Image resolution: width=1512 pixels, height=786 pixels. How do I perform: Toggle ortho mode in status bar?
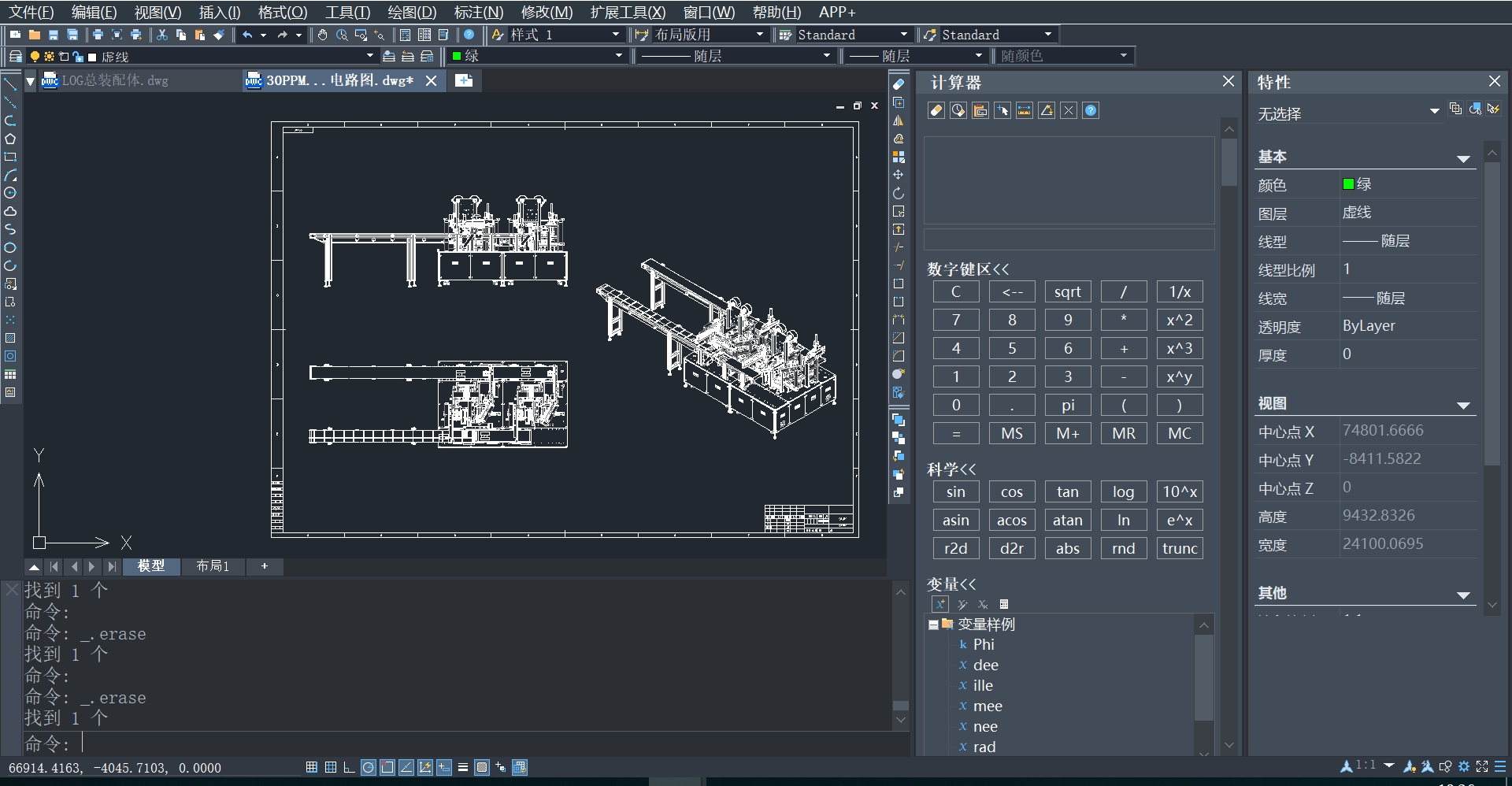(349, 767)
